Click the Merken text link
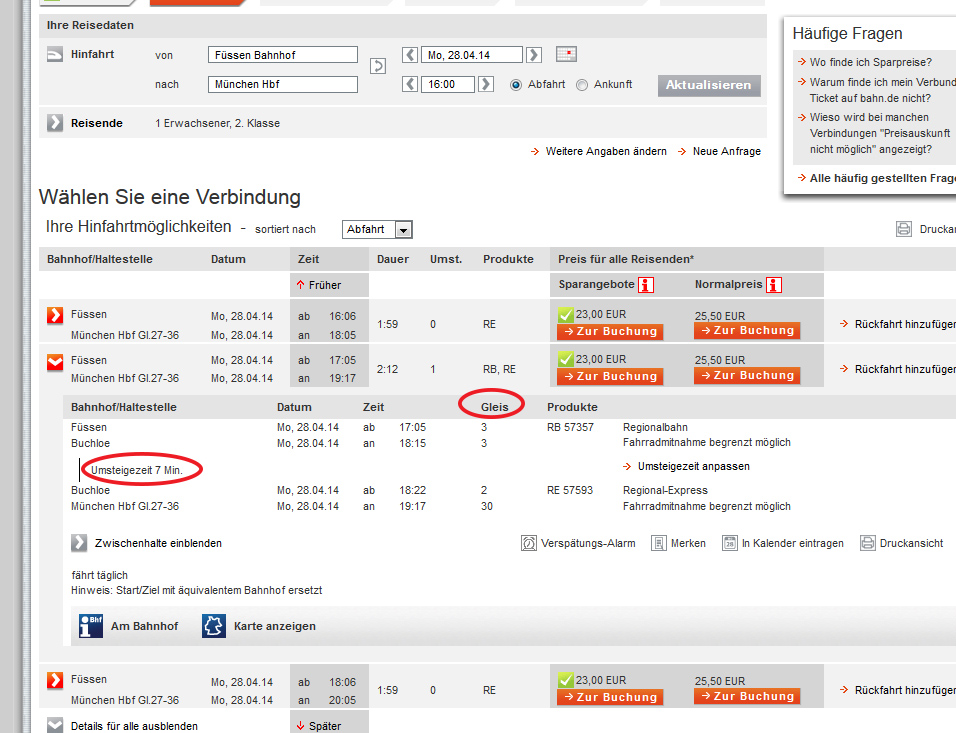The image size is (956, 733). click(688, 543)
